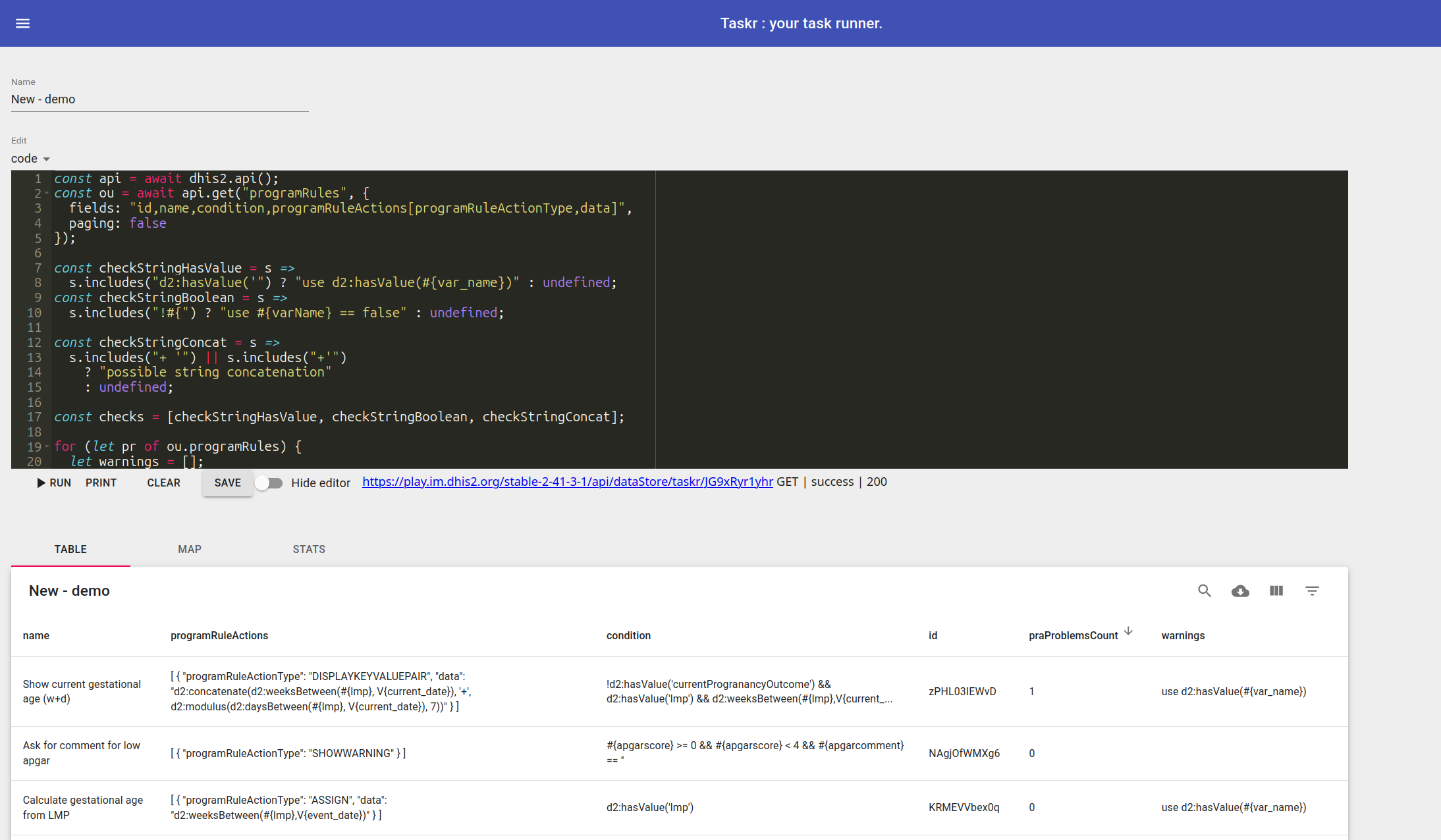1441x840 pixels.
Task: Switch to the TABLE tab
Action: pyautogui.click(x=70, y=549)
